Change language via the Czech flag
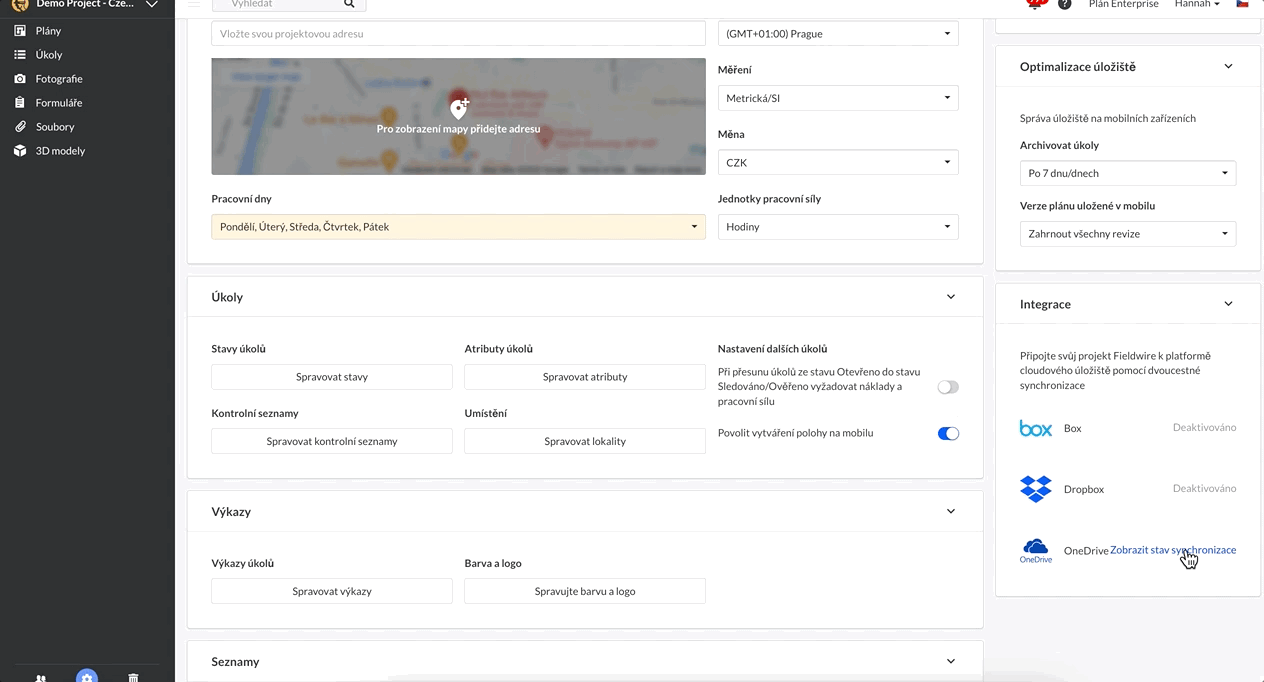 (1243, 4)
